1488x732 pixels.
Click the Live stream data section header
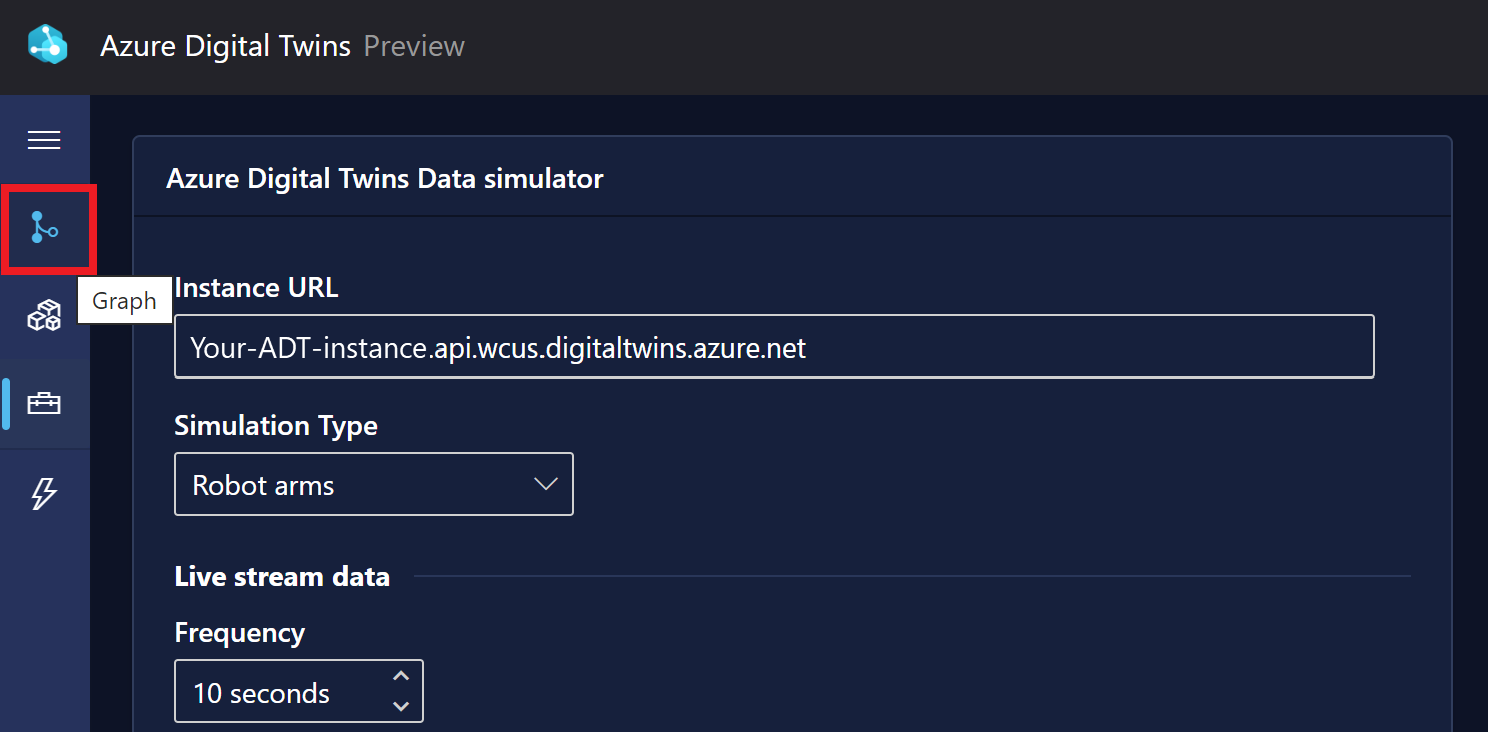click(282, 576)
